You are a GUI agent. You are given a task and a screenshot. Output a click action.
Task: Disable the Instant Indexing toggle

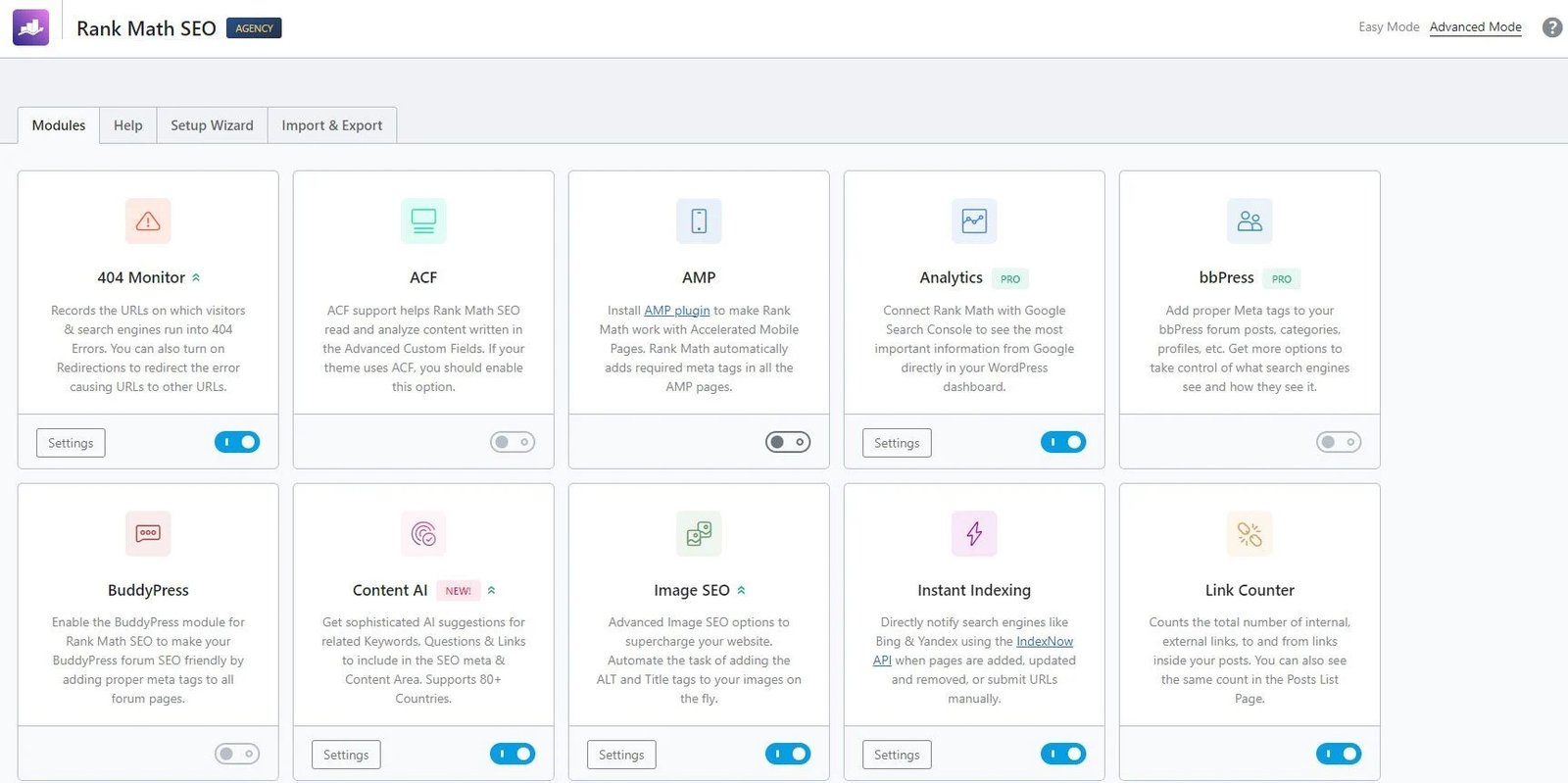click(x=1063, y=754)
